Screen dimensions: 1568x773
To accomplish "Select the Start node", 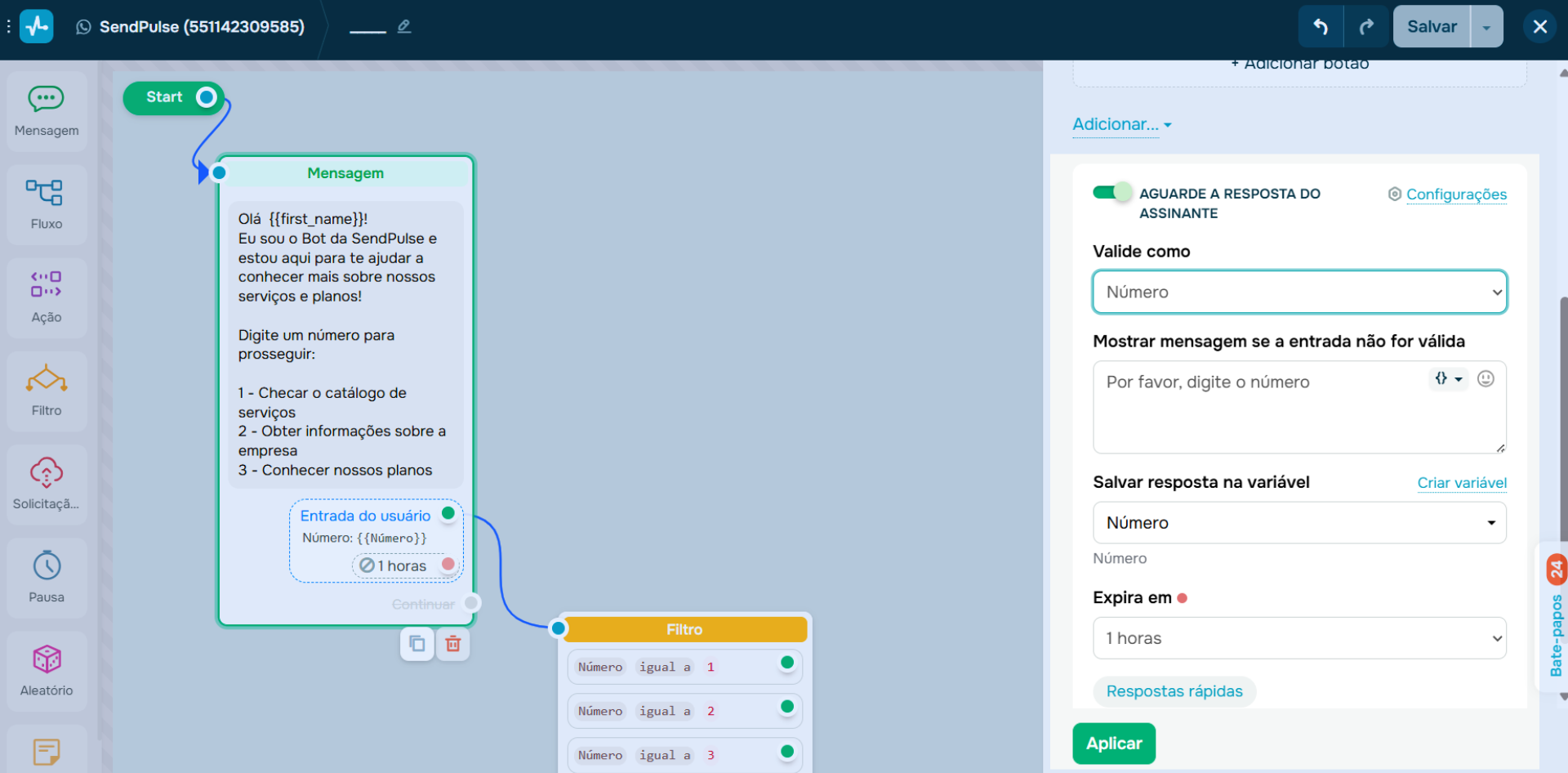I will [x=164, y=97].
